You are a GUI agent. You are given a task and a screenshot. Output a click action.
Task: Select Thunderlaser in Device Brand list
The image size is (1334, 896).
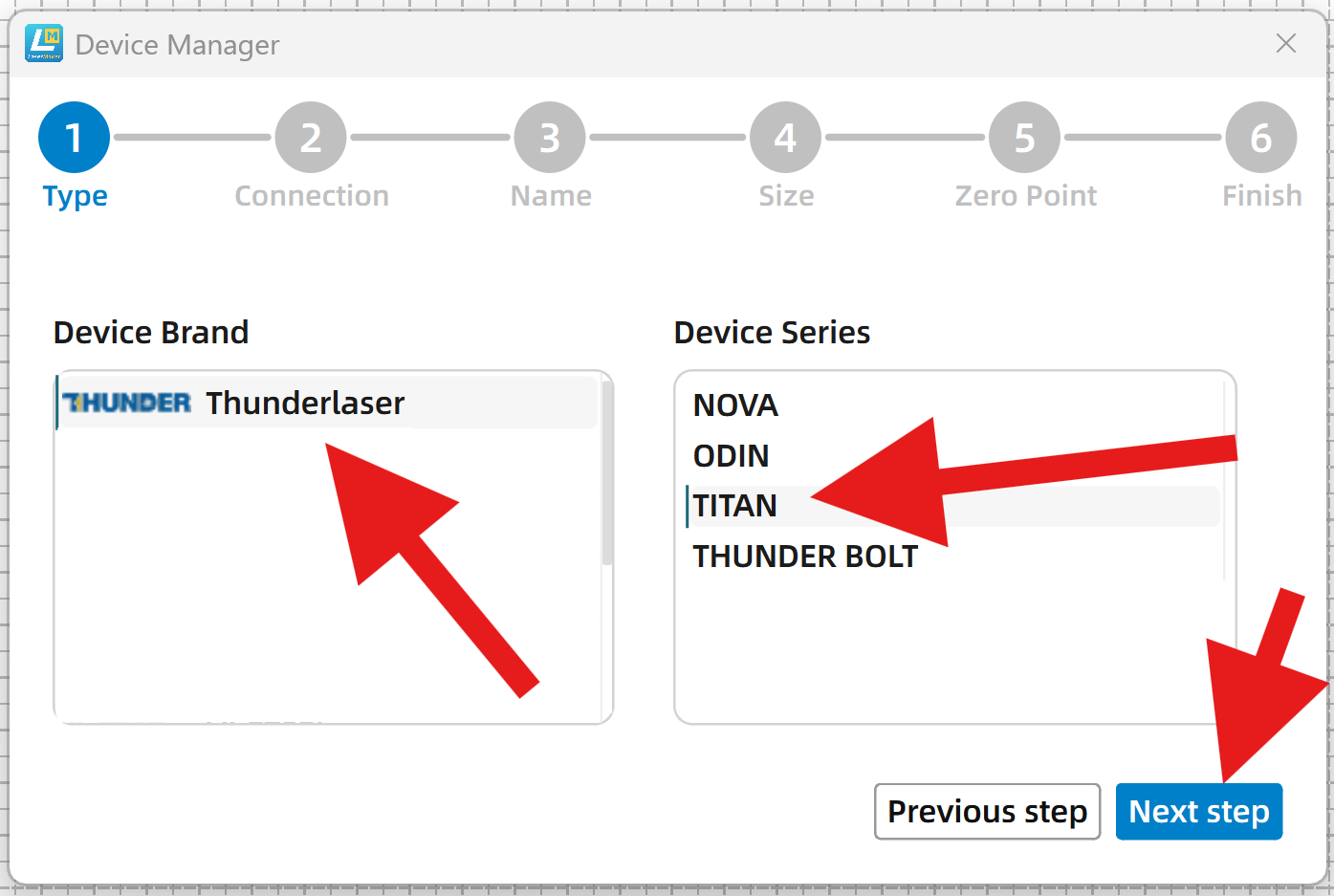[x=305, y=404]
